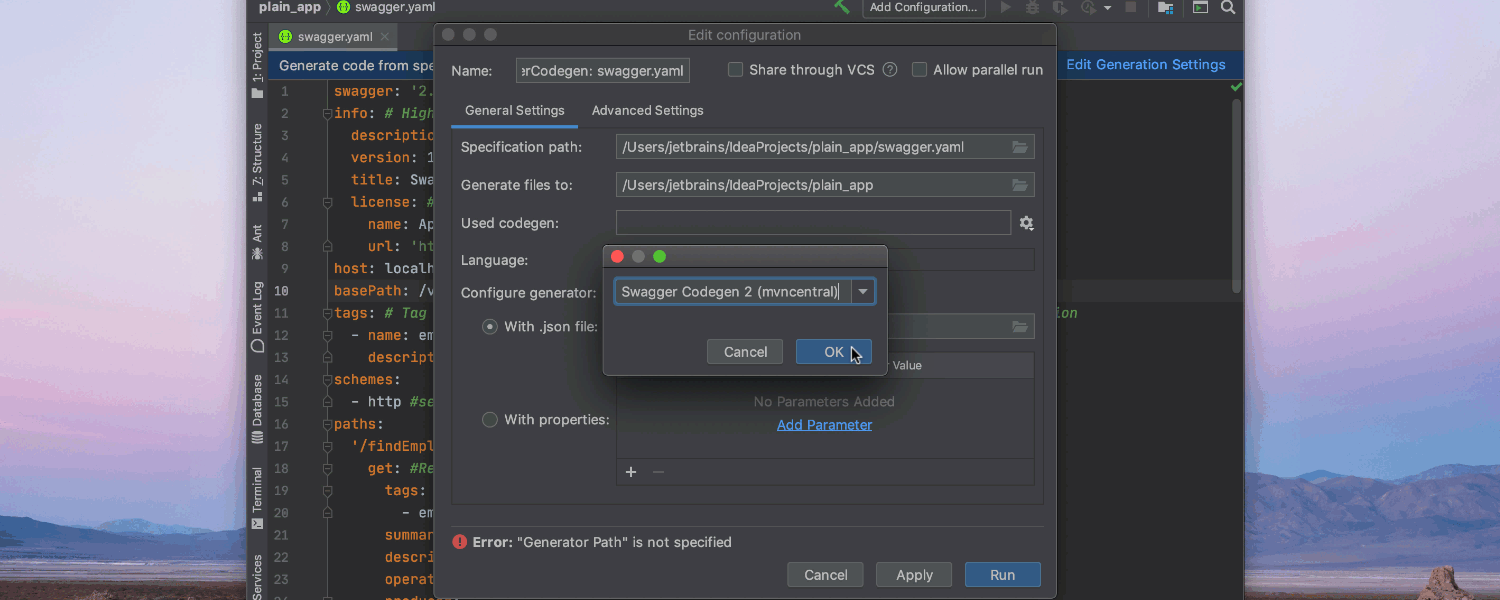
Task: Click the Stop square icon in toolbar
Action: (x=1131, y=7)
